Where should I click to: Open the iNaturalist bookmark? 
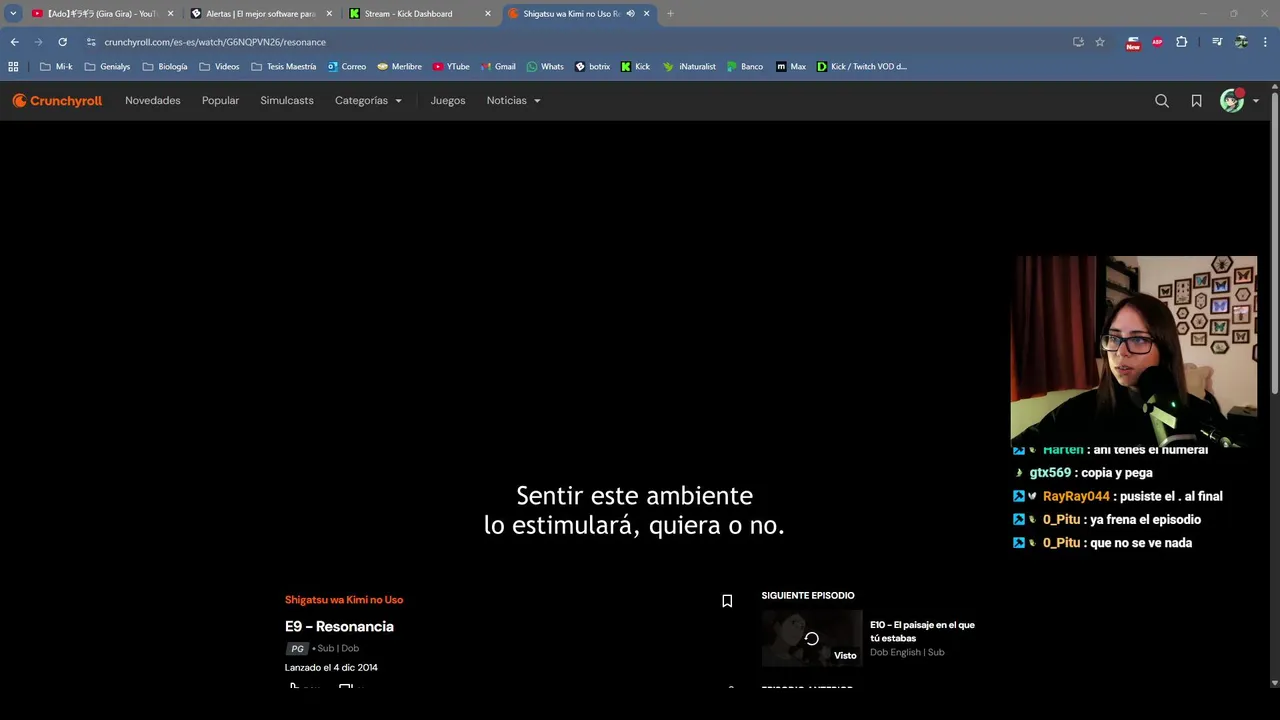(689, 67)
